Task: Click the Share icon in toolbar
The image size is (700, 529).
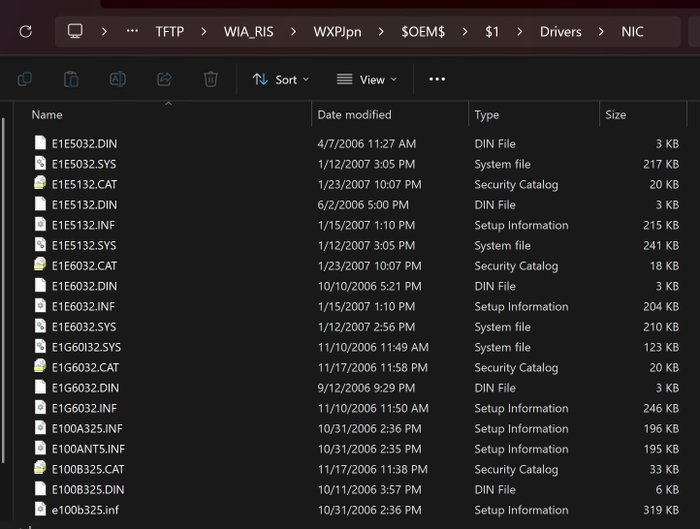Action: (164, 79)
